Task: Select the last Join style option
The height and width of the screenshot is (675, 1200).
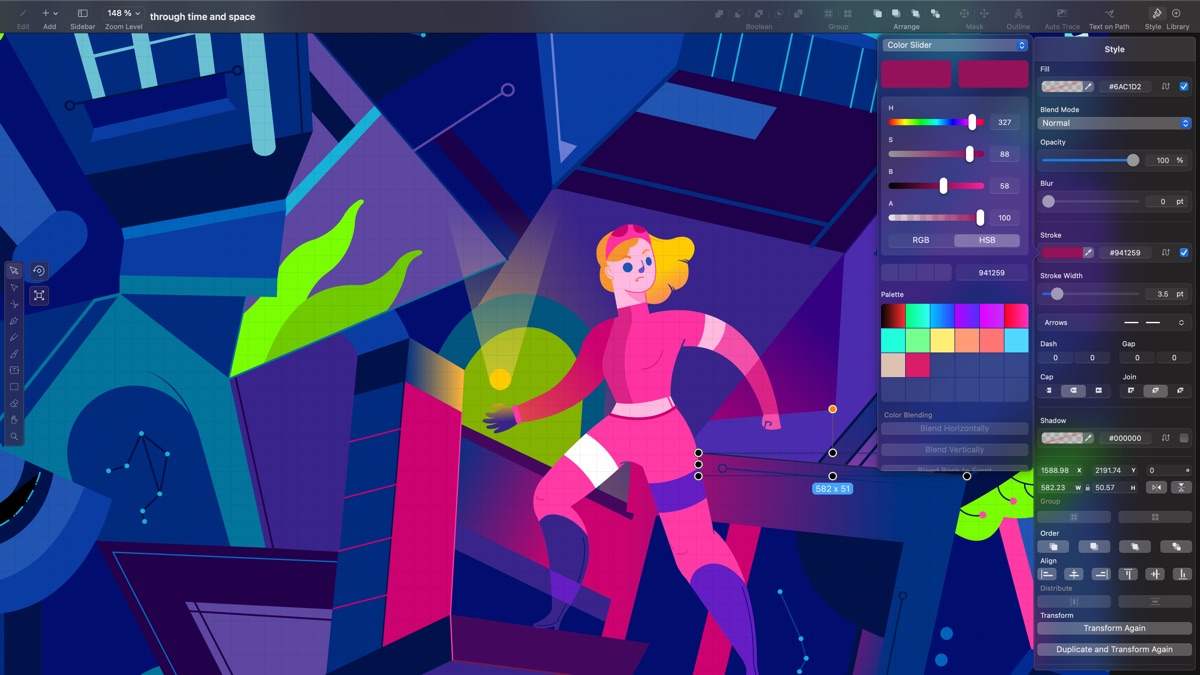Action: 1180,391
